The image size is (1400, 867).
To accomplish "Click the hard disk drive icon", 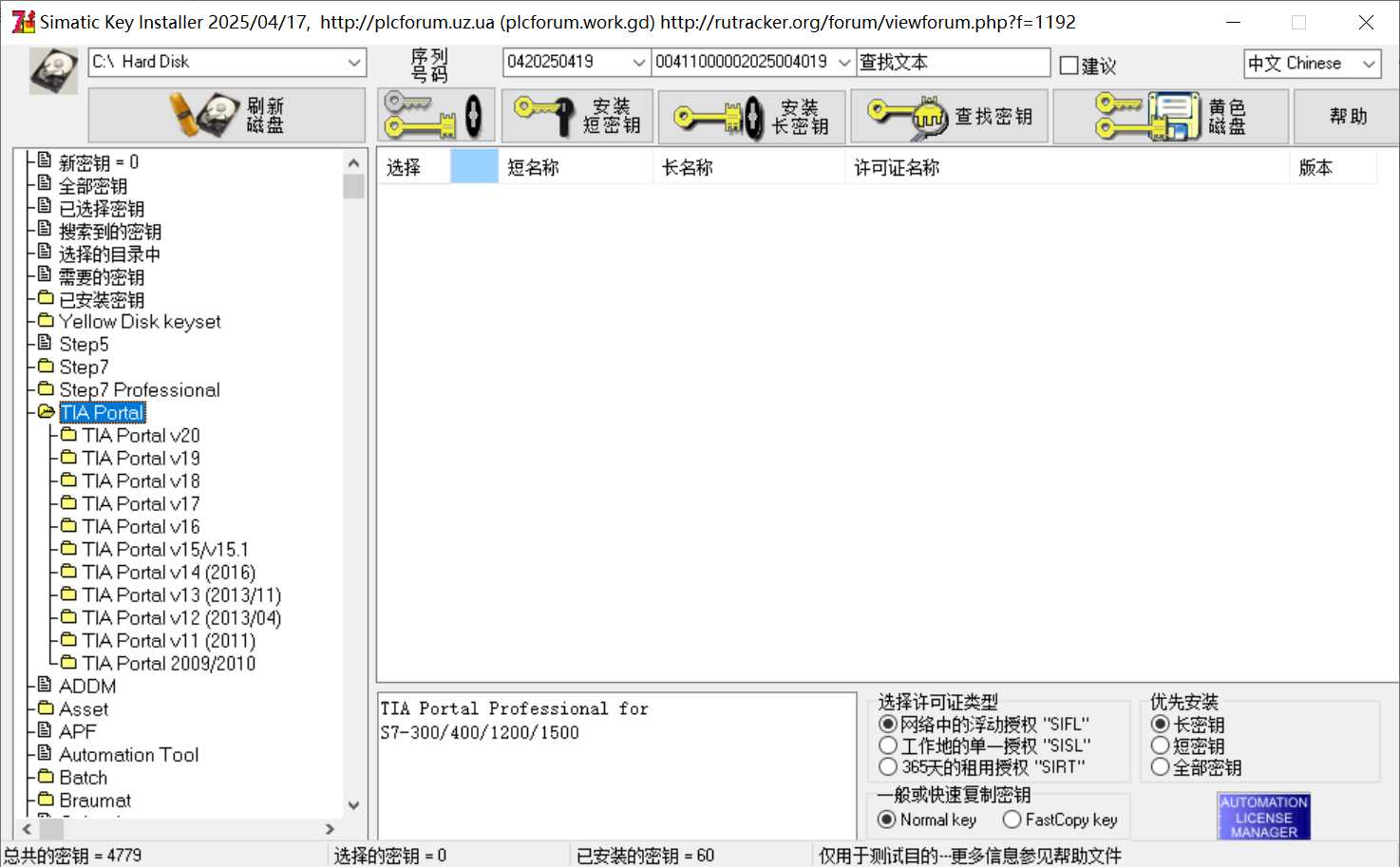I will [x=53, y=71].
